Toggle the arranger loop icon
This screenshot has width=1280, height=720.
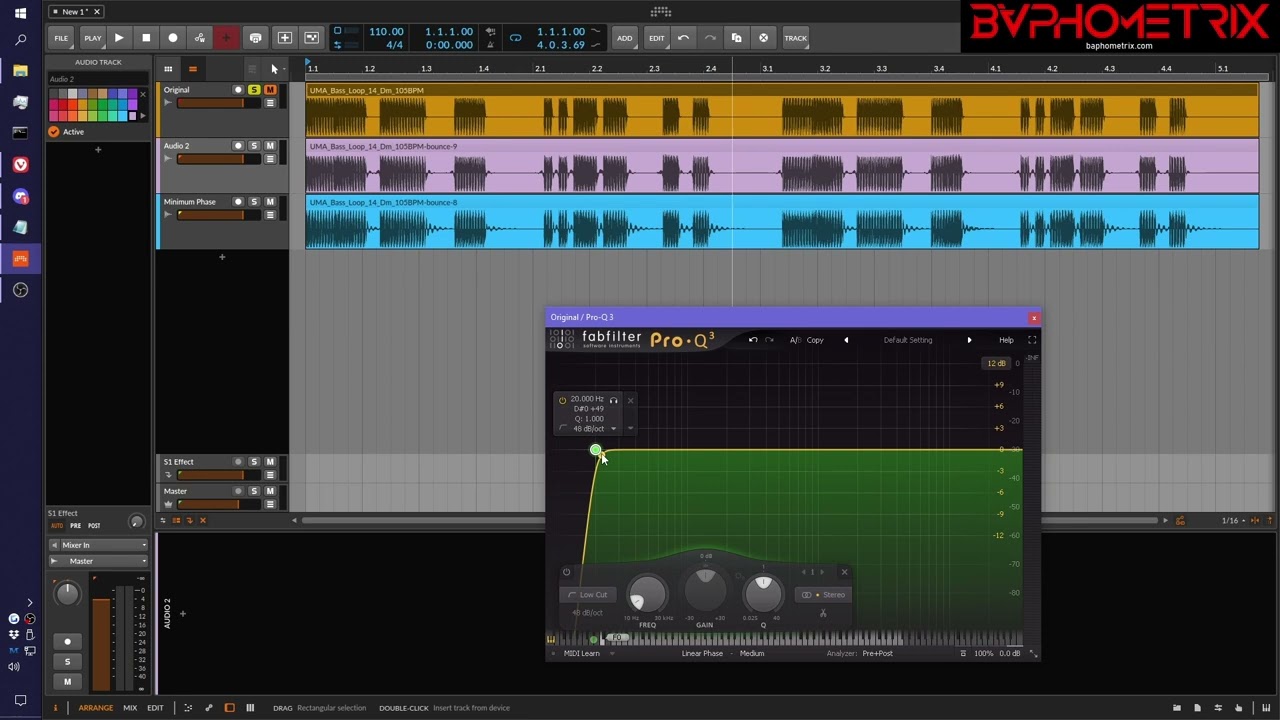[x=515, y=38]
